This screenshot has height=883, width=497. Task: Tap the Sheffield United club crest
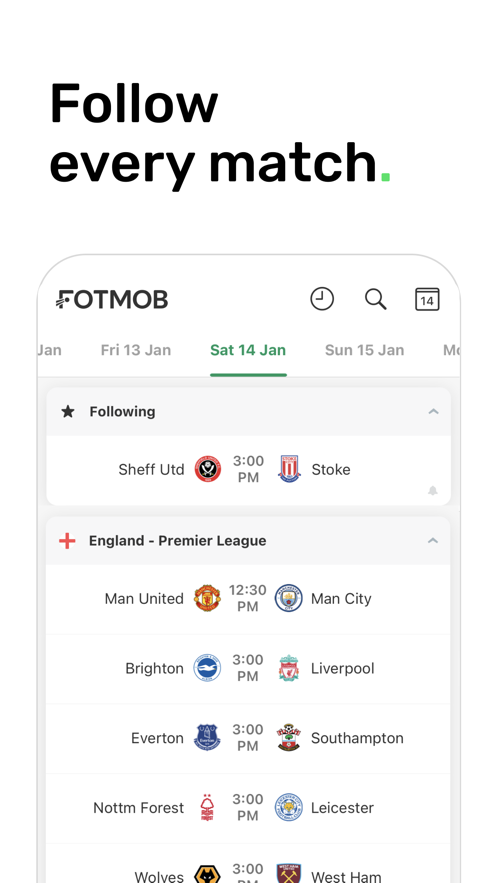pos(208,469)
